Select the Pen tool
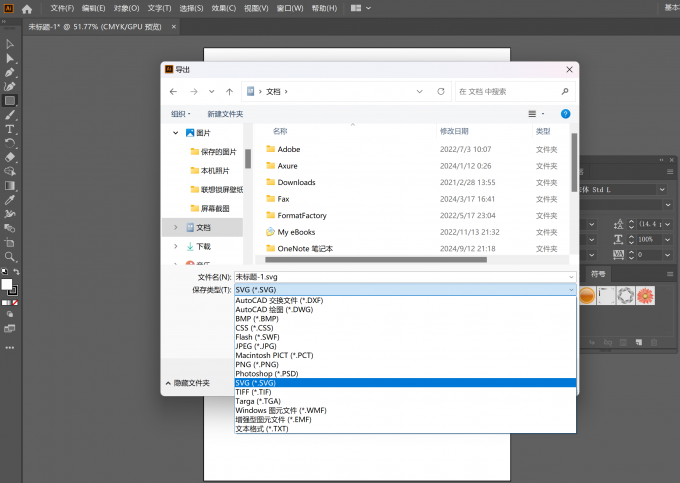 point(10,72)
